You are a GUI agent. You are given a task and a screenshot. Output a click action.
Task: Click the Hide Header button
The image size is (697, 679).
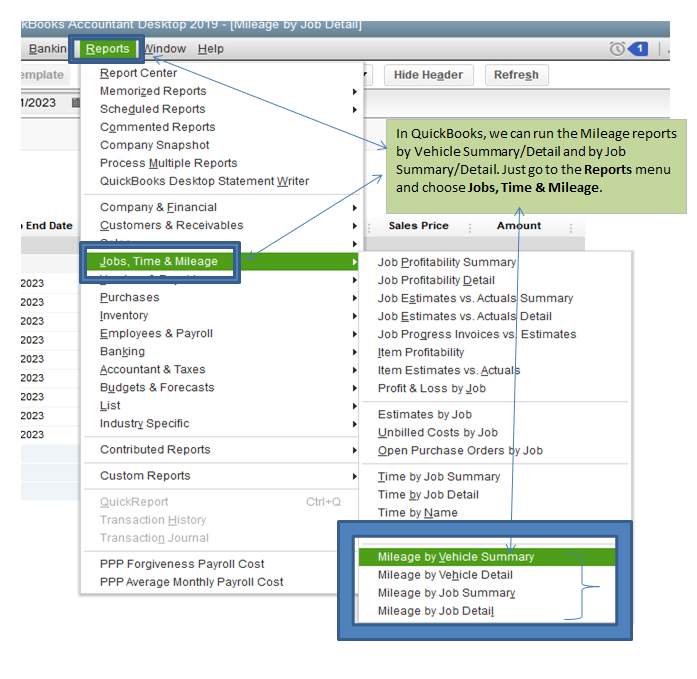pos(429,75)
